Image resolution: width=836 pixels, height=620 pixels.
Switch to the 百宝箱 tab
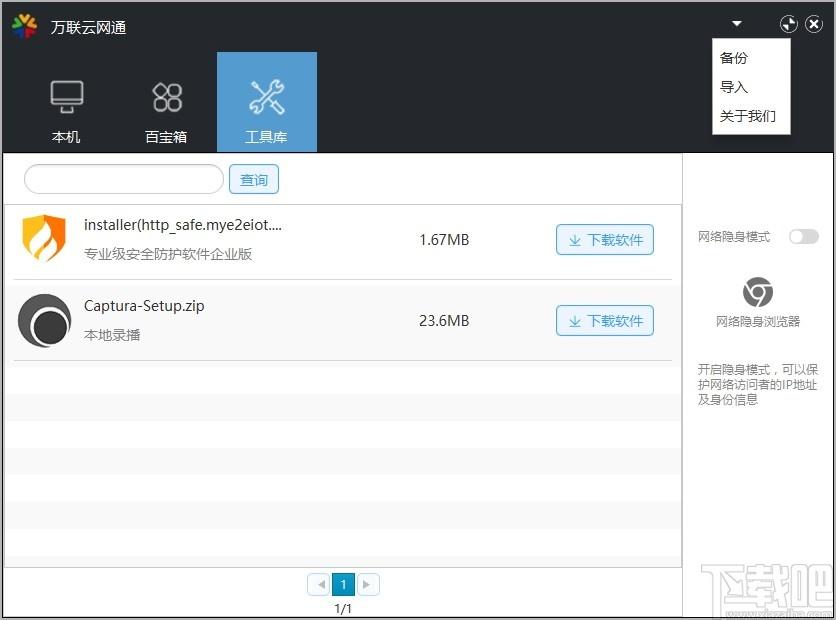click(x=166, y=102)
